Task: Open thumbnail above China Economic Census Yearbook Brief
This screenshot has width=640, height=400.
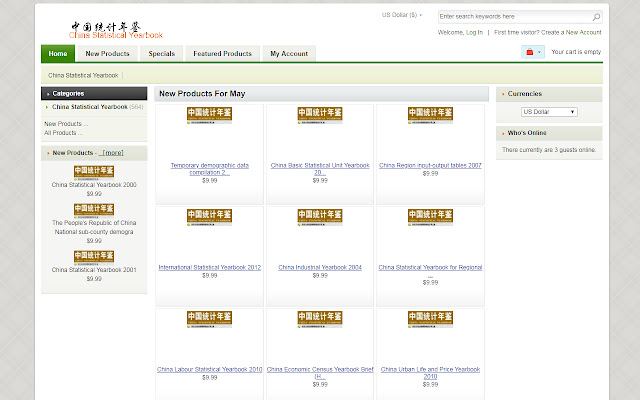Action: (x=320, y=319)
